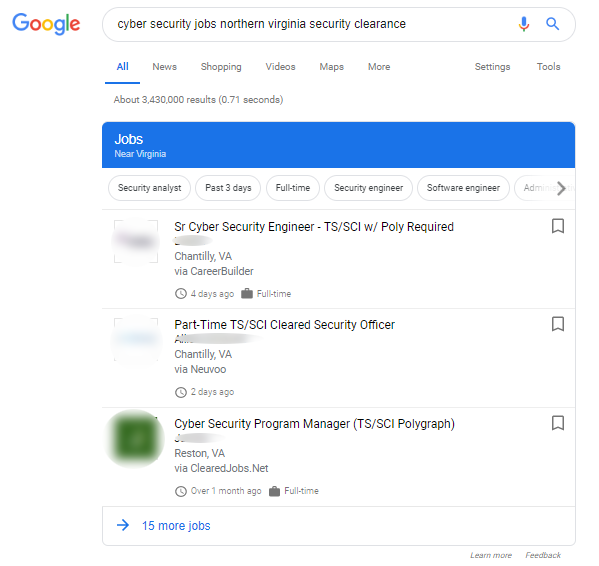Click the Feedback link below jobs box

543,555
